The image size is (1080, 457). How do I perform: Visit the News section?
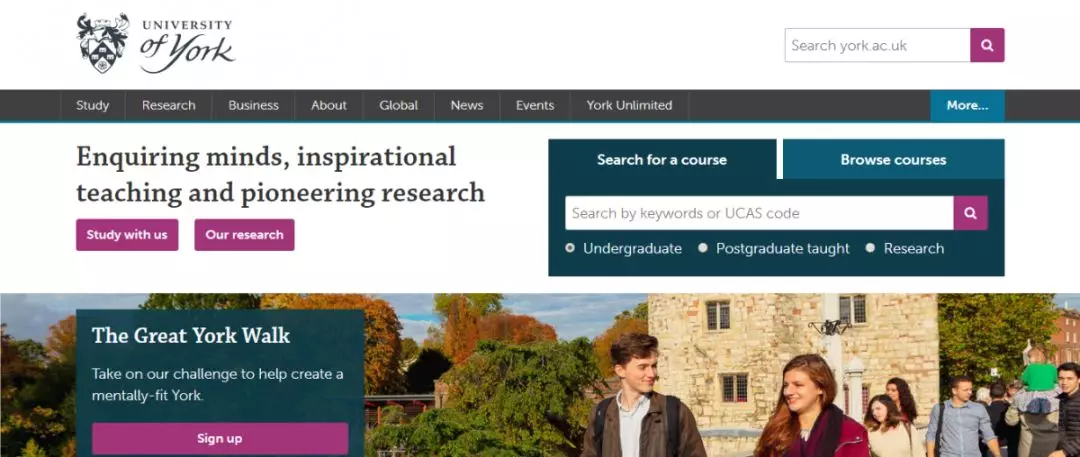[x=467, y=105]
